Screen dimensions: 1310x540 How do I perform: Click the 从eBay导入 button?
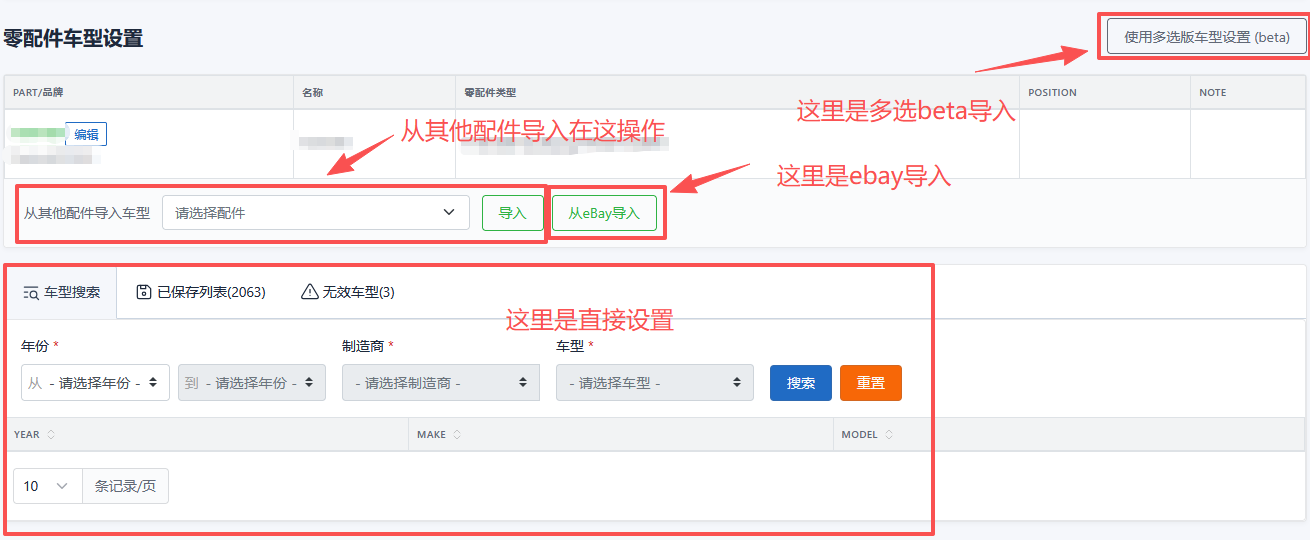tap(604, 213)
